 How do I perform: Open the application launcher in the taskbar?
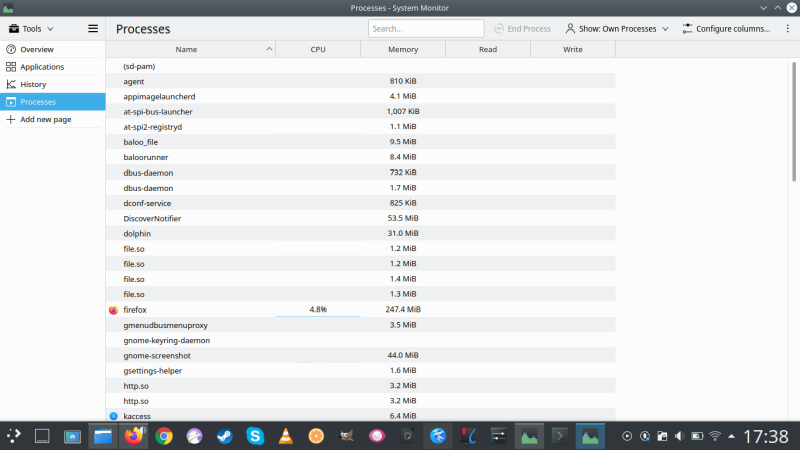click(x=13, y=436)
